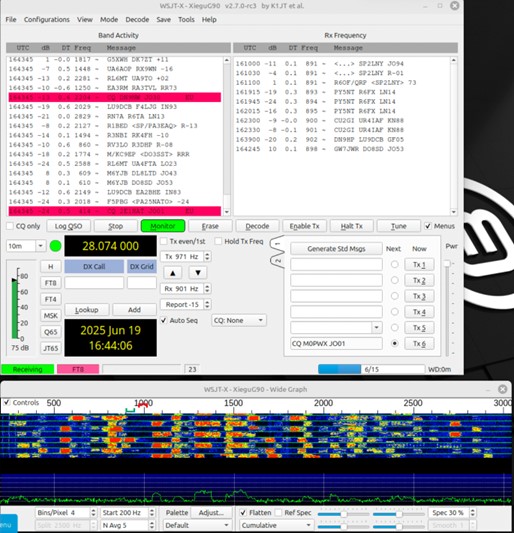Open the File menu
514x533 pixels.
[11, 20]
